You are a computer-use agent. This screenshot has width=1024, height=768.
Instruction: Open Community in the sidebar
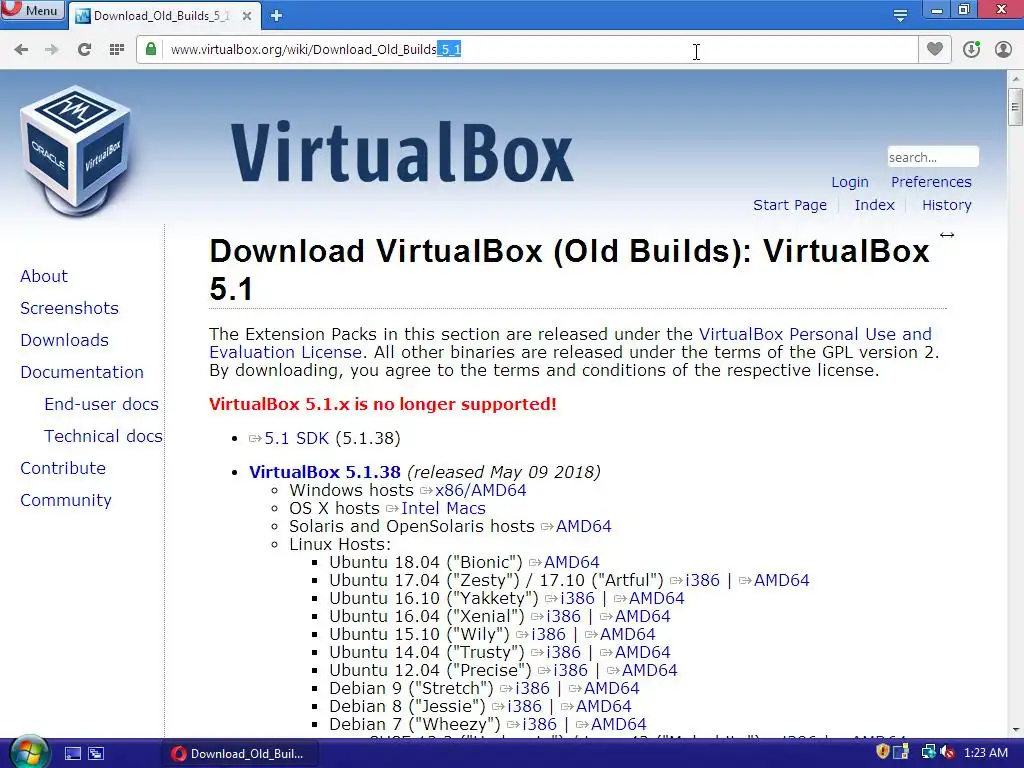pyautogui.click(x=66, y=500)
